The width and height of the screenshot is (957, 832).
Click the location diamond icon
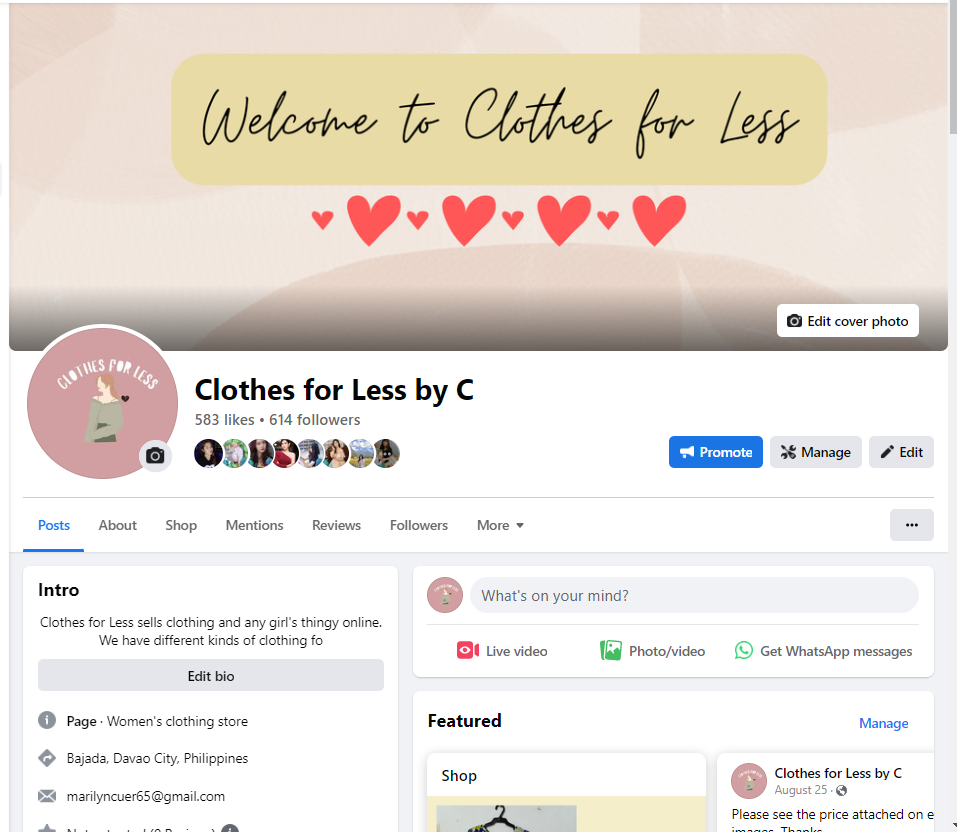[47, 758]
